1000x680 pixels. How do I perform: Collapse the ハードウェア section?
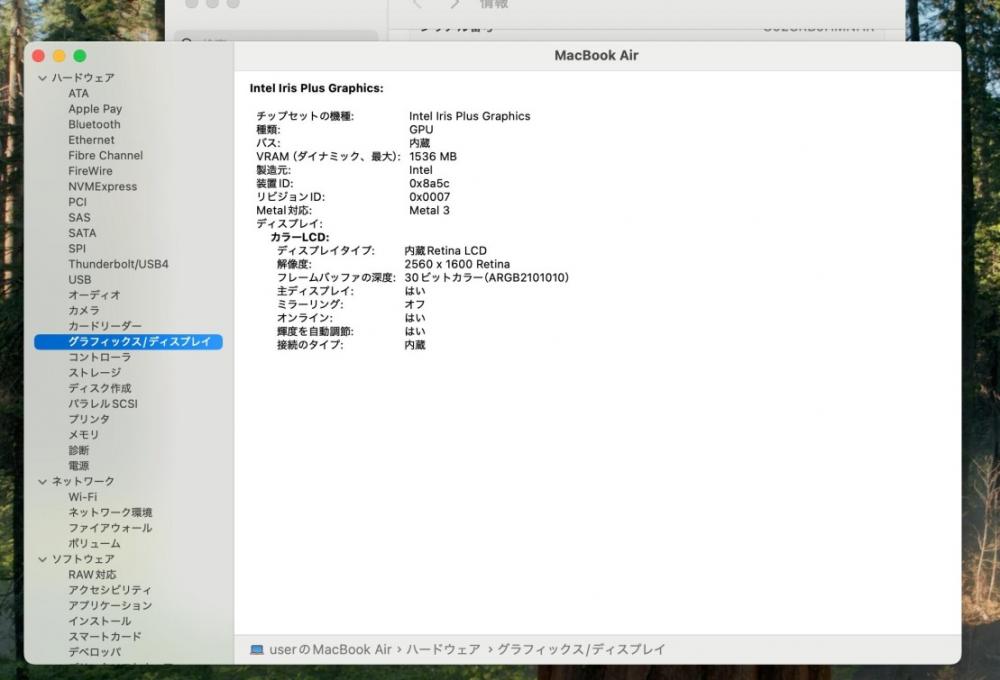point(42,78)
